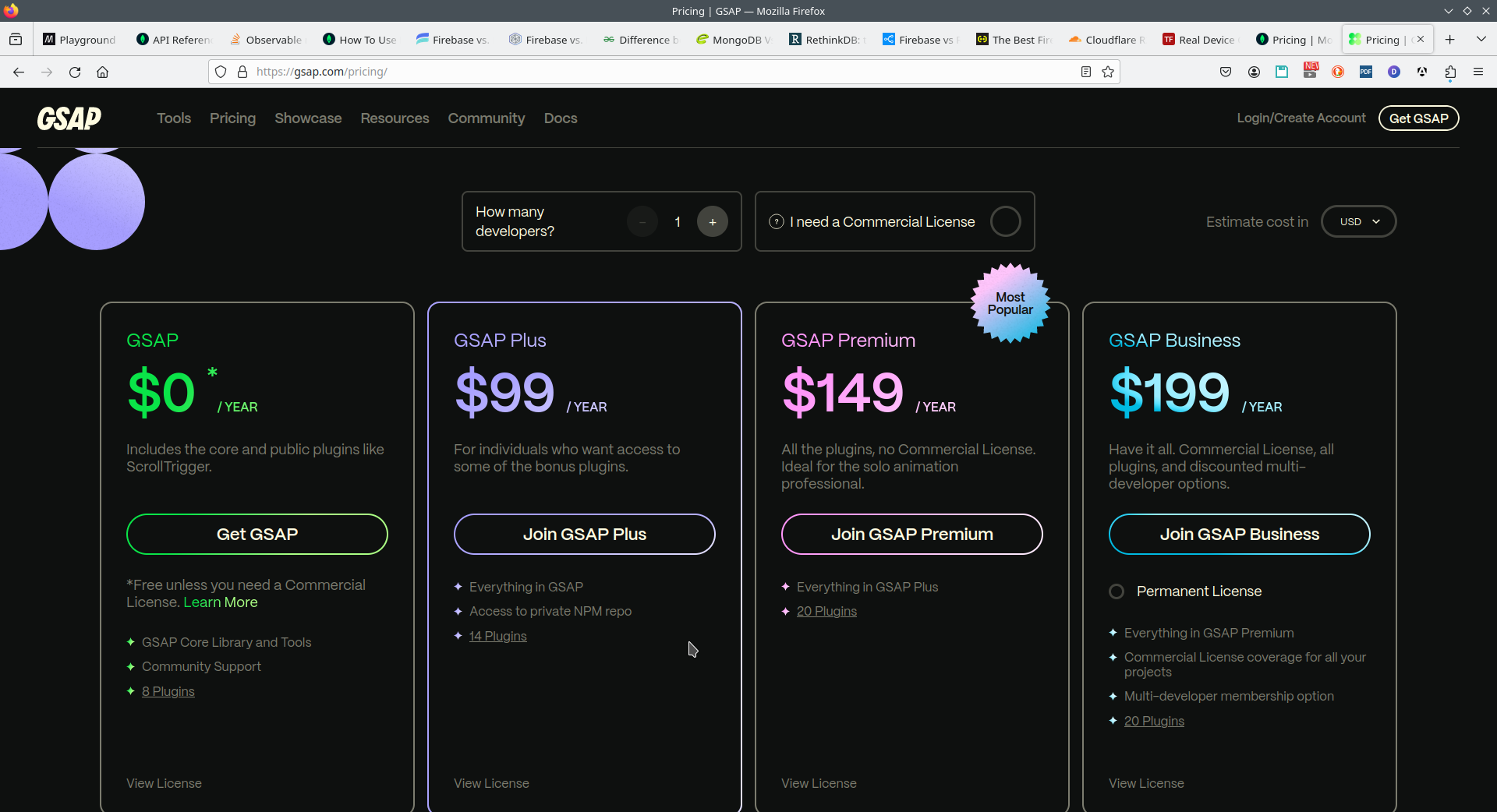
Task: Open the 14 Plugins link
Action: coord(497,636)
